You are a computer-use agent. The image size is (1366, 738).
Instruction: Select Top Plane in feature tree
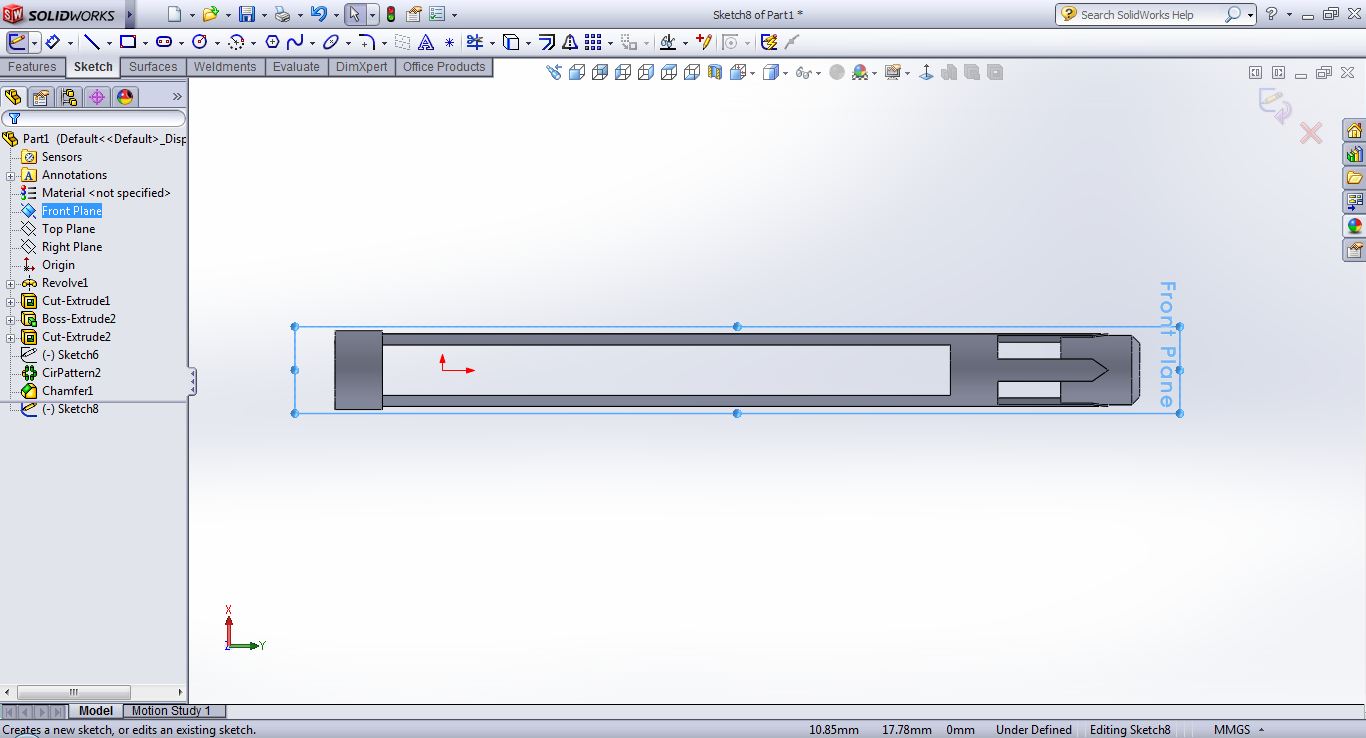[x=68, y=229]
